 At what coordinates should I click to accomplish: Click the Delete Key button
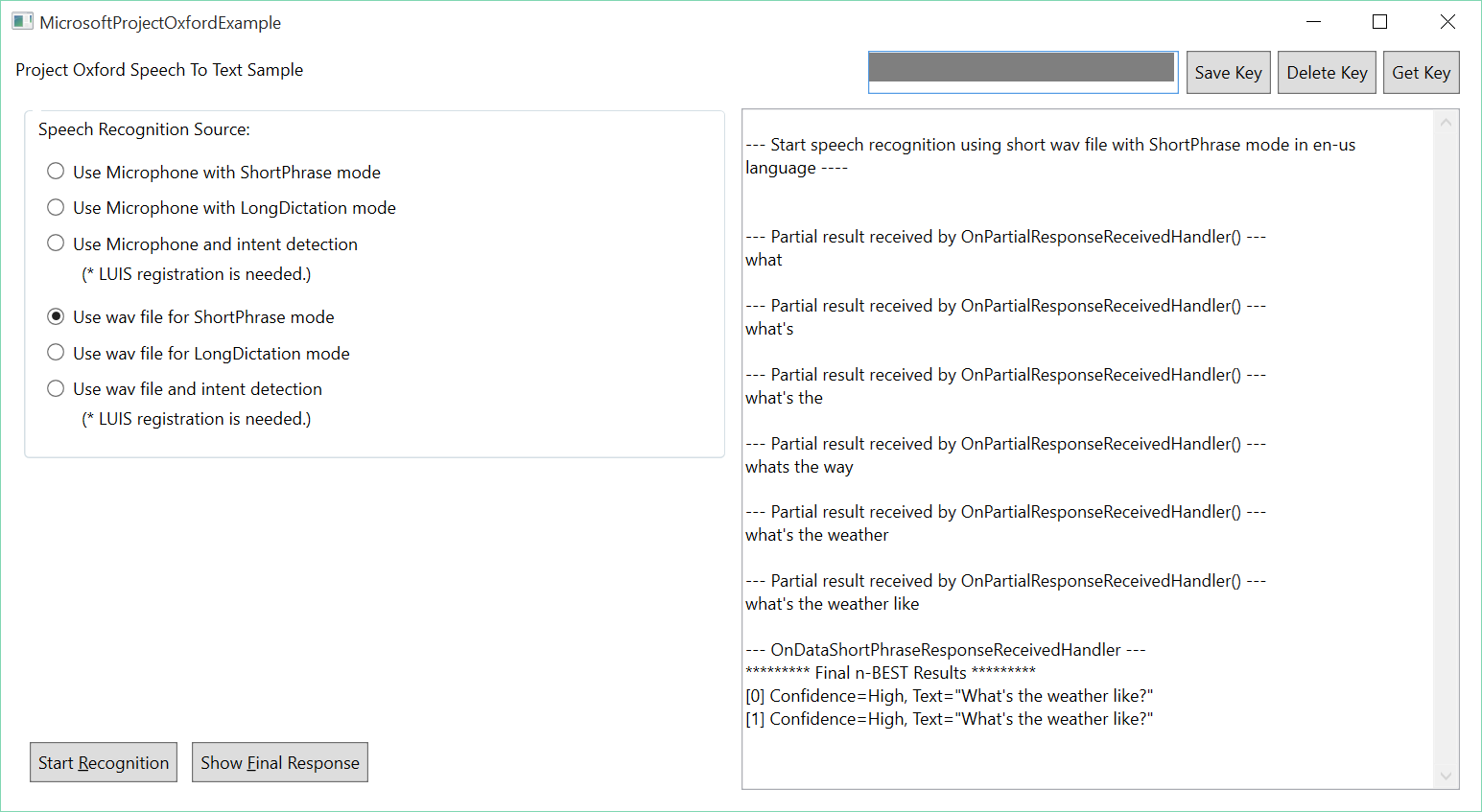(x=1327, y=72)
